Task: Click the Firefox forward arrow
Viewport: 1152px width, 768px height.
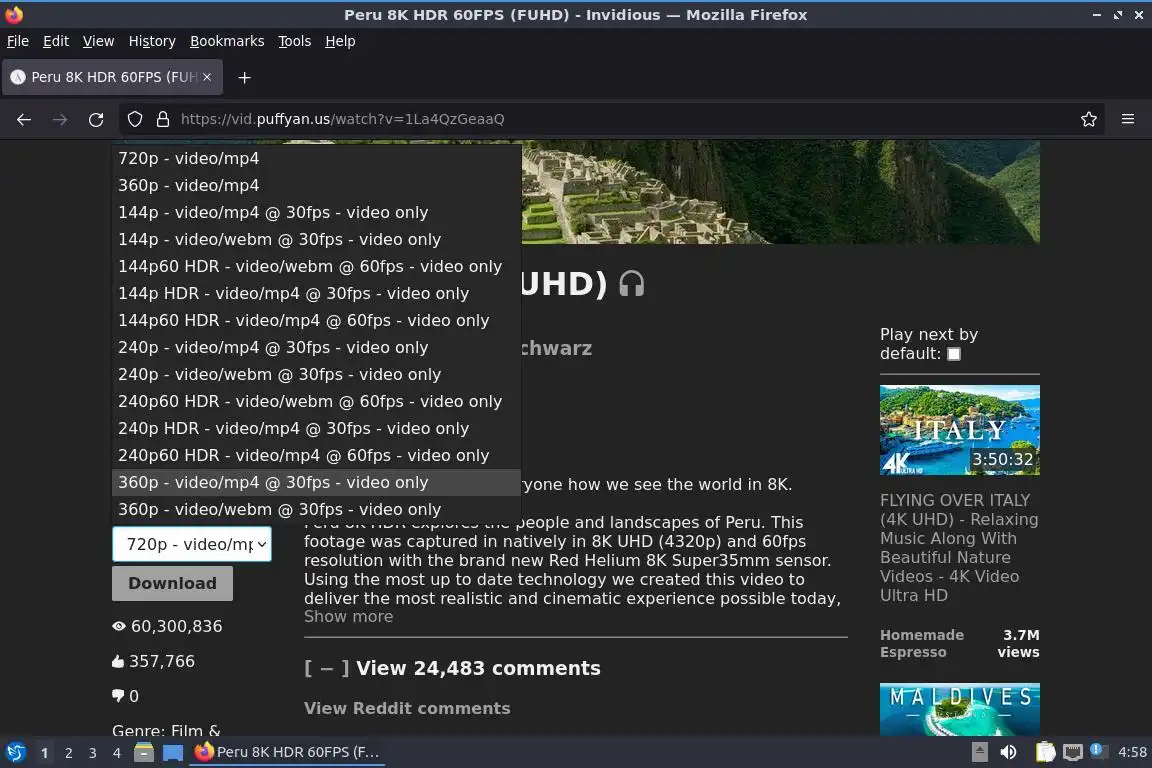Action: pos(60,119)
